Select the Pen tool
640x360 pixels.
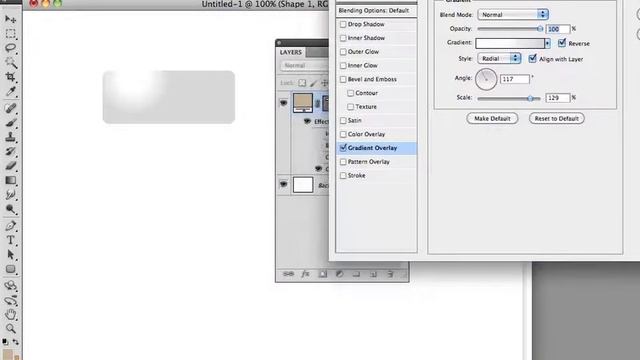(x=11, y=226)
